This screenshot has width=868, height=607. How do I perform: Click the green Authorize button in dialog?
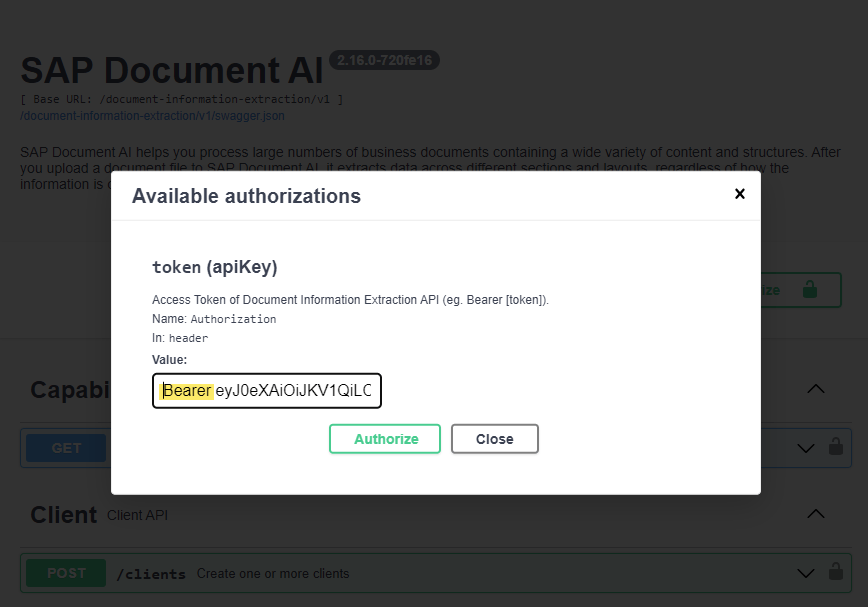click(x=385, y=439)
